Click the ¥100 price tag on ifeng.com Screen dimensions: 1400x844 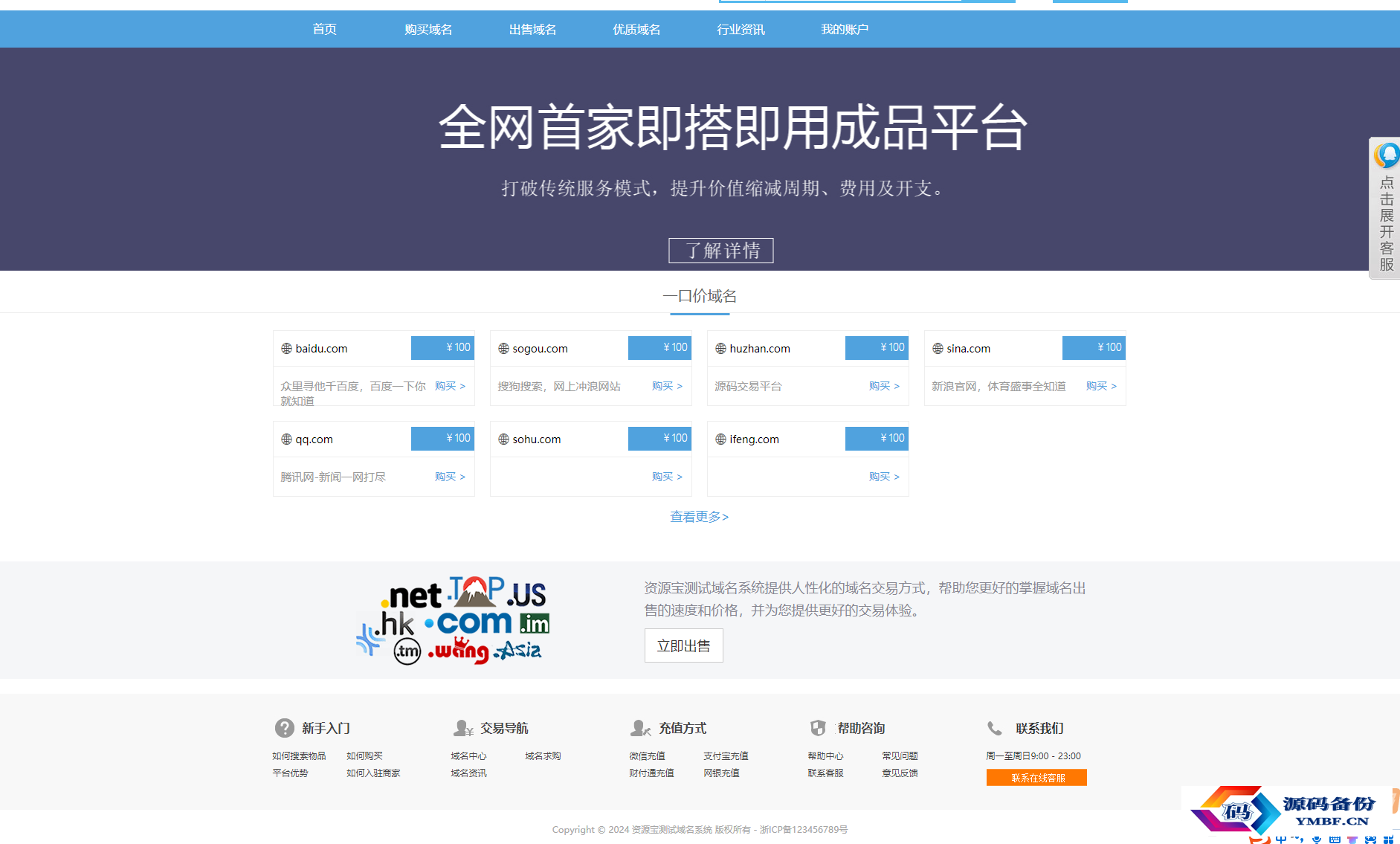[x=877, y=438]
